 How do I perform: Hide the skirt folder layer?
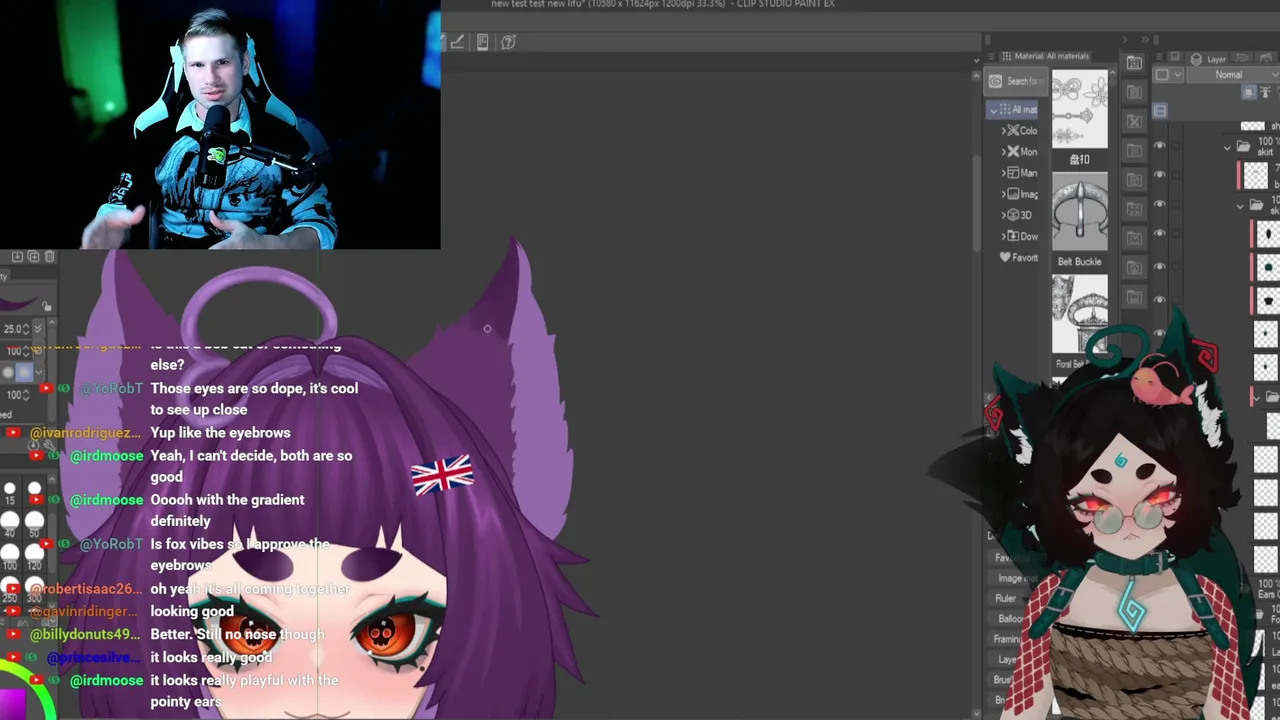pyautogui.click(x=1160, y=146)
